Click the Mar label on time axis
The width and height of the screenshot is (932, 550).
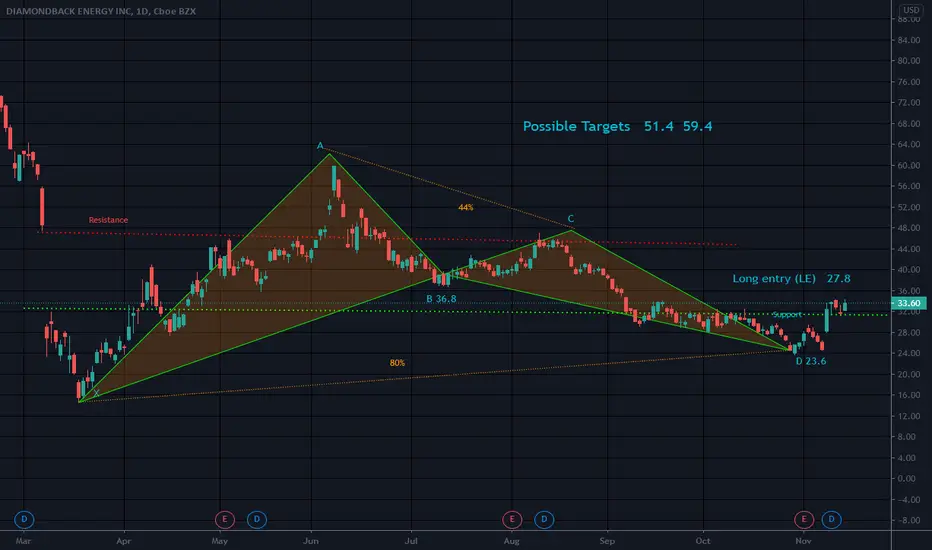coord(23,540)
